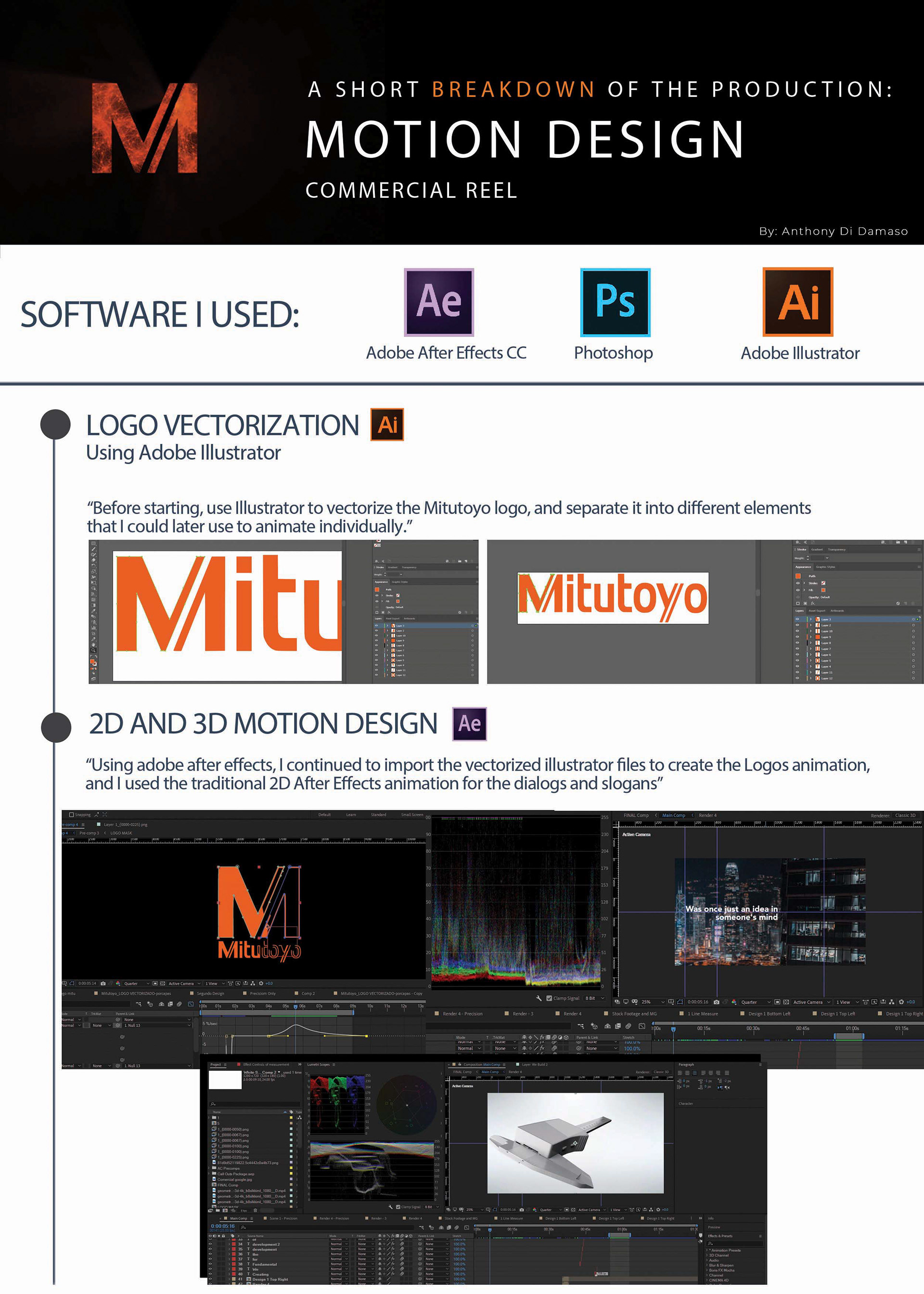Switch to Small Screen workspace tab
The image size is (924, 1294).
tap(412, 815)
